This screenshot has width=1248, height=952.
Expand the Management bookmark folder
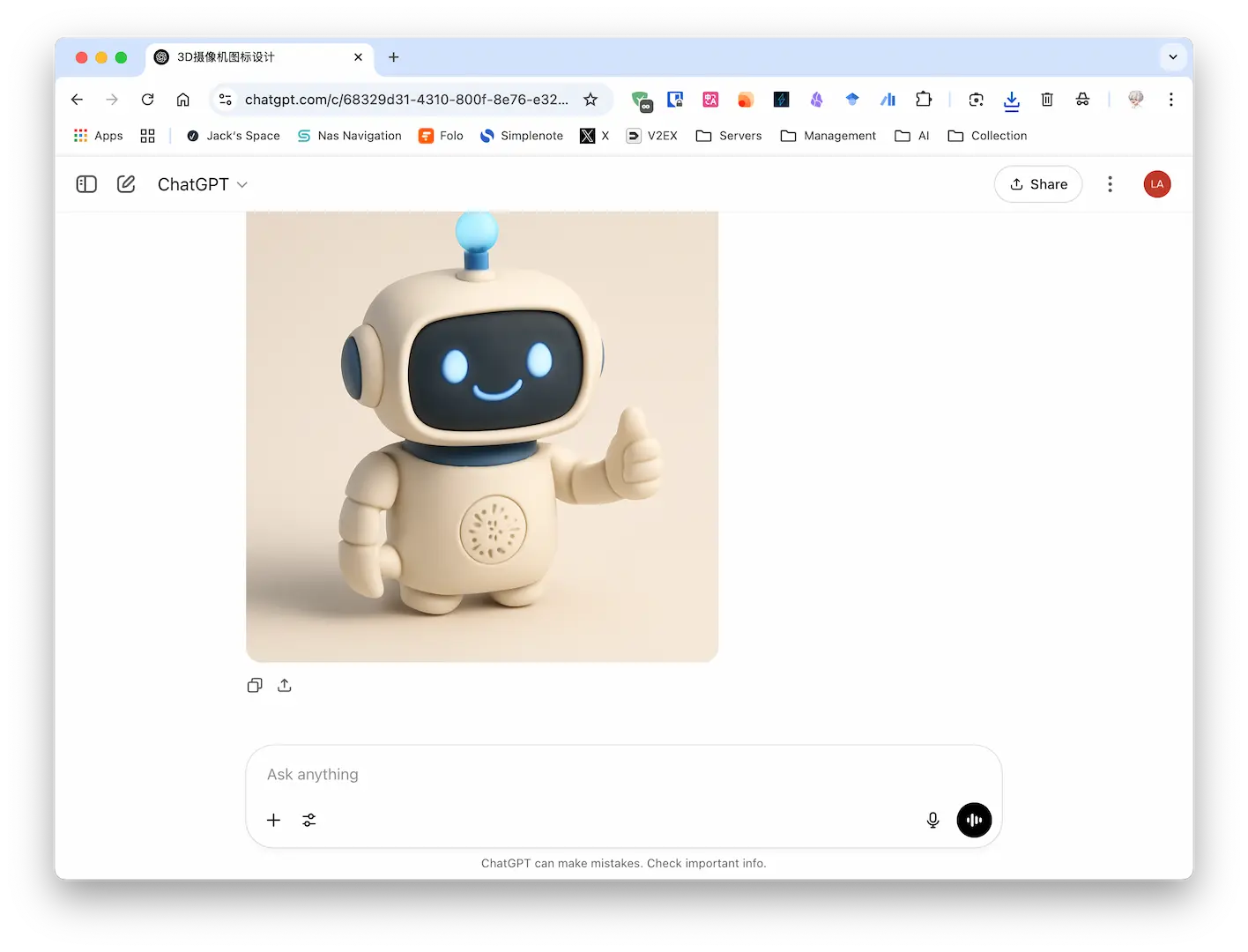[828, 136]
